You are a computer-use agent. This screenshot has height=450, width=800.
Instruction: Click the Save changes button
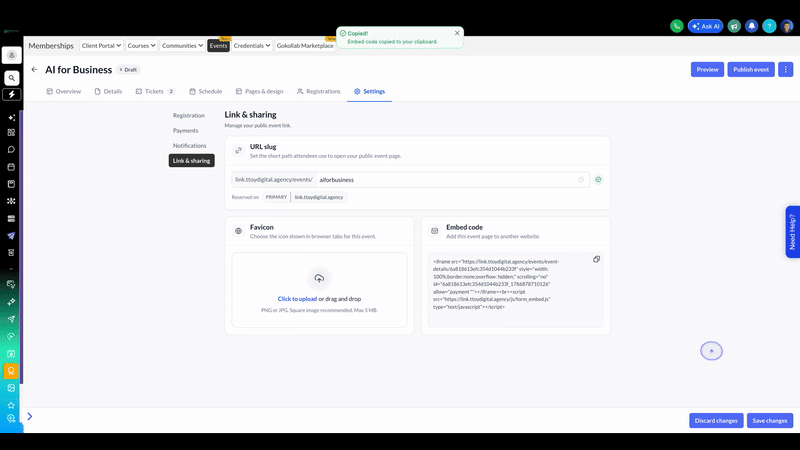[769, 420]
